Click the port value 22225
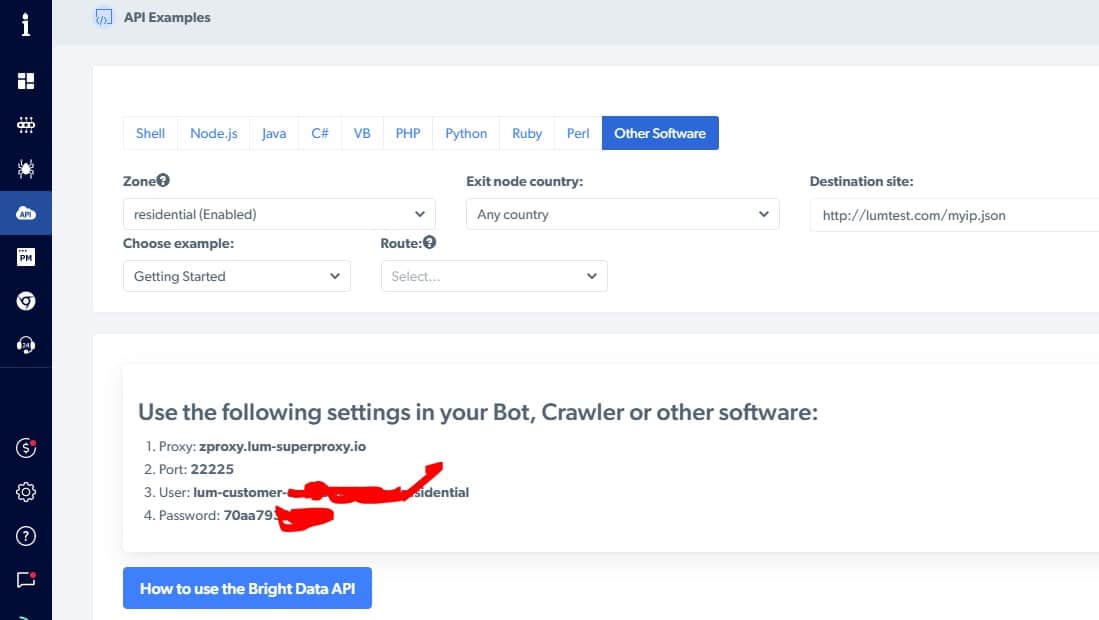1099x620 pixels. tap(212, 469)
